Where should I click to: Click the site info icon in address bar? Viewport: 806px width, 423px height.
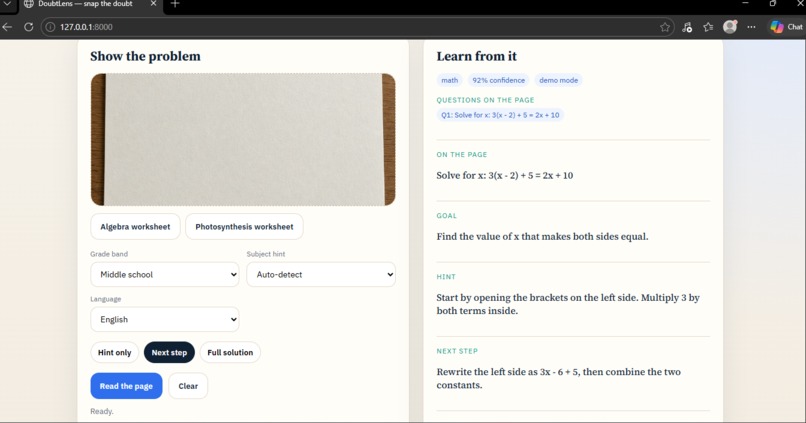pos(50,27)
